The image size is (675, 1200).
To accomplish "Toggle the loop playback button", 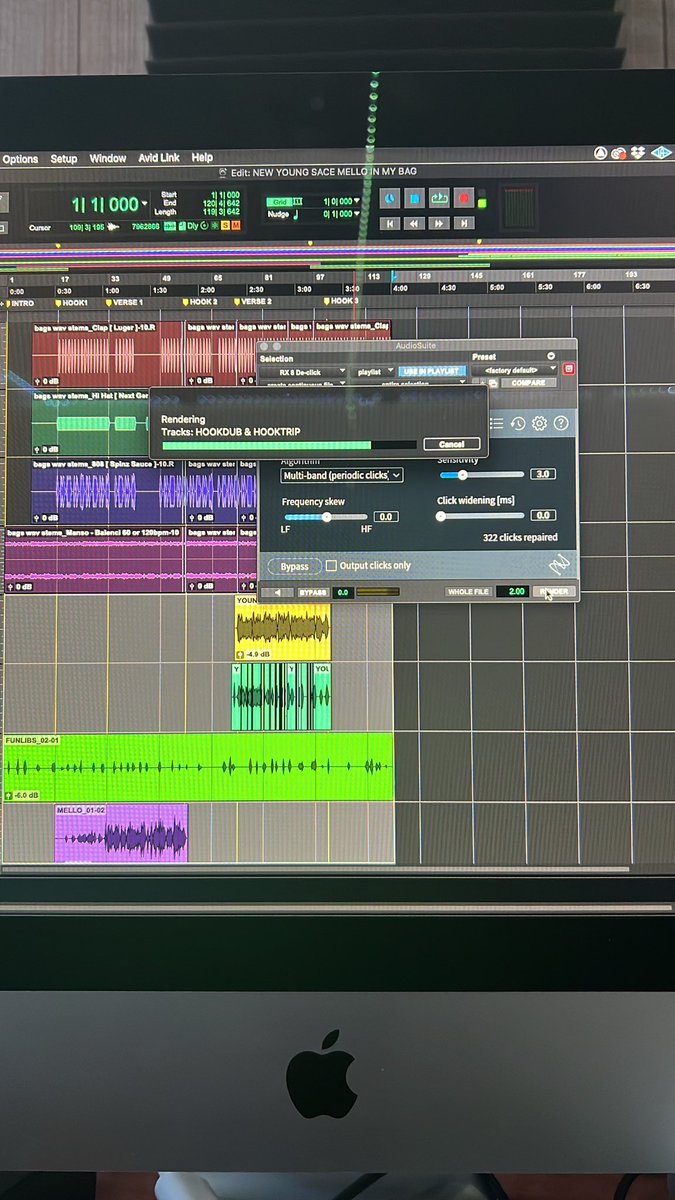I will point(439,198).
